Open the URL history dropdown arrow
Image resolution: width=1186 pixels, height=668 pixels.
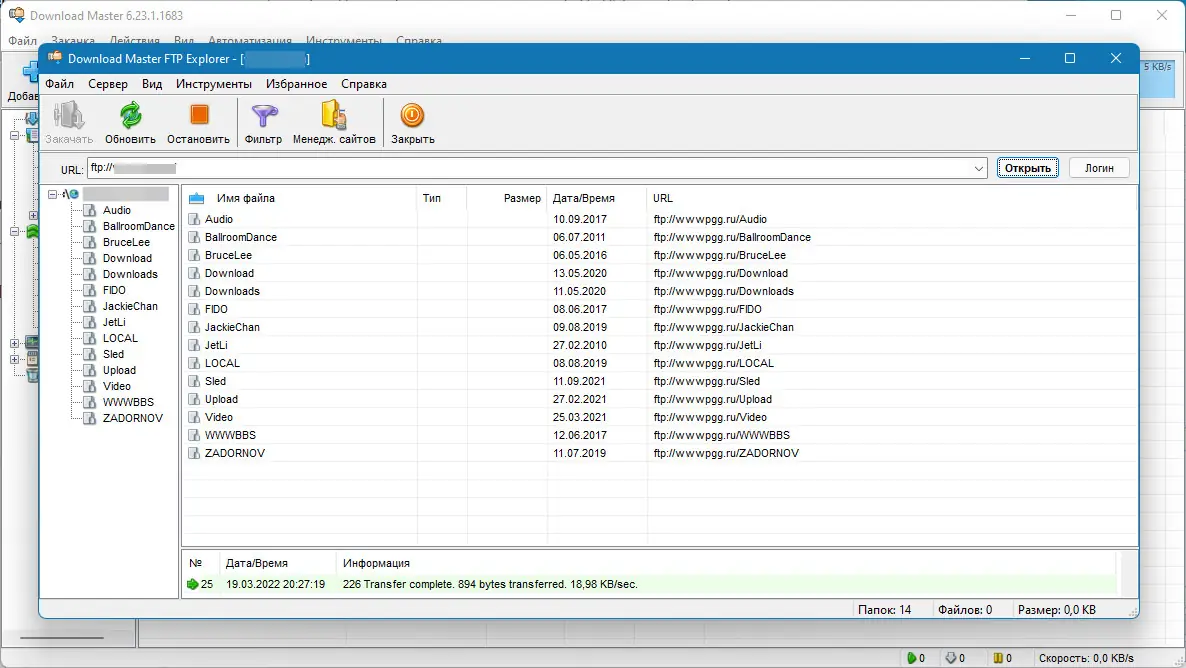[x=979, y=168]
